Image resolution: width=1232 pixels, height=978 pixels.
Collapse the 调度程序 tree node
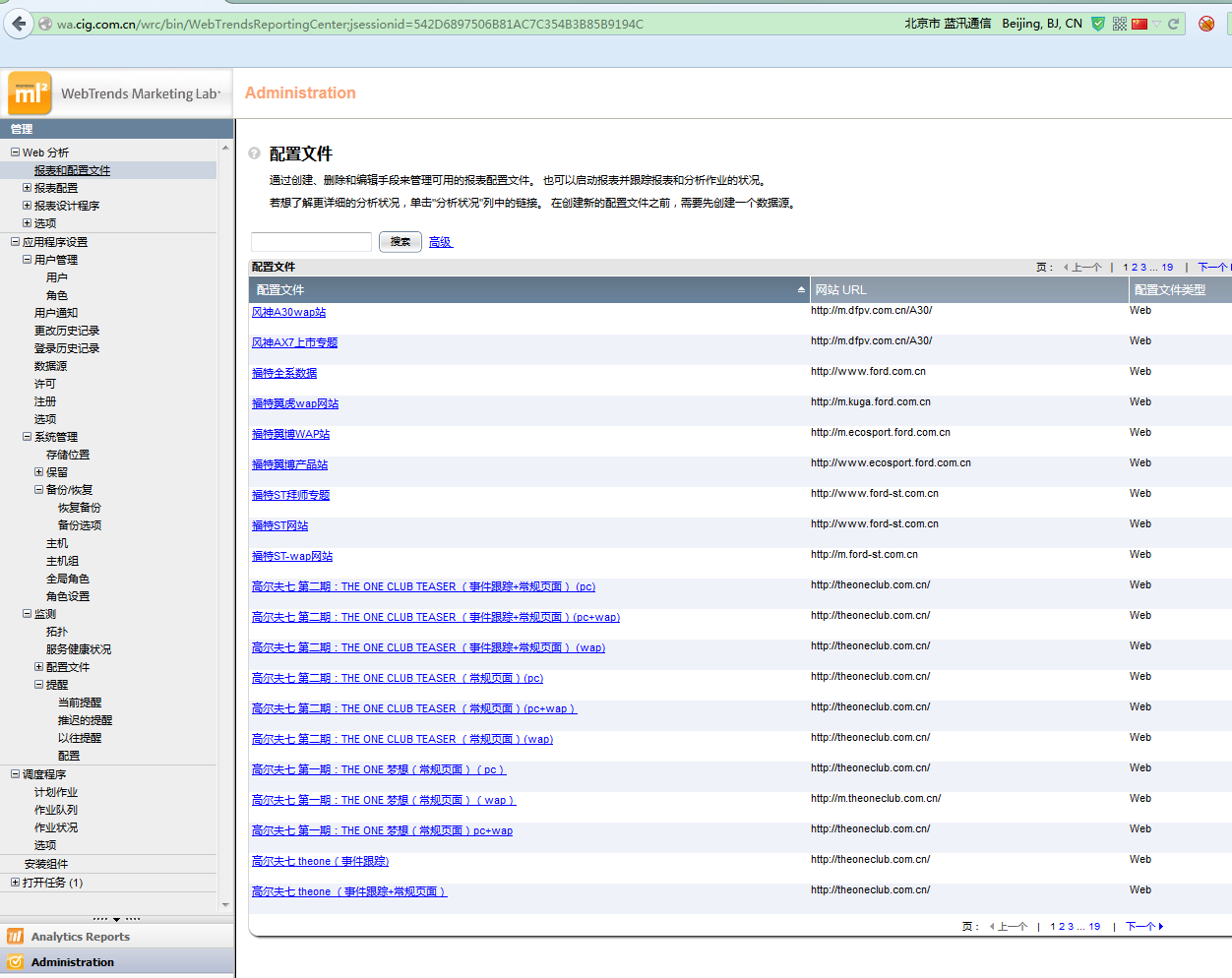click(15, 774)
